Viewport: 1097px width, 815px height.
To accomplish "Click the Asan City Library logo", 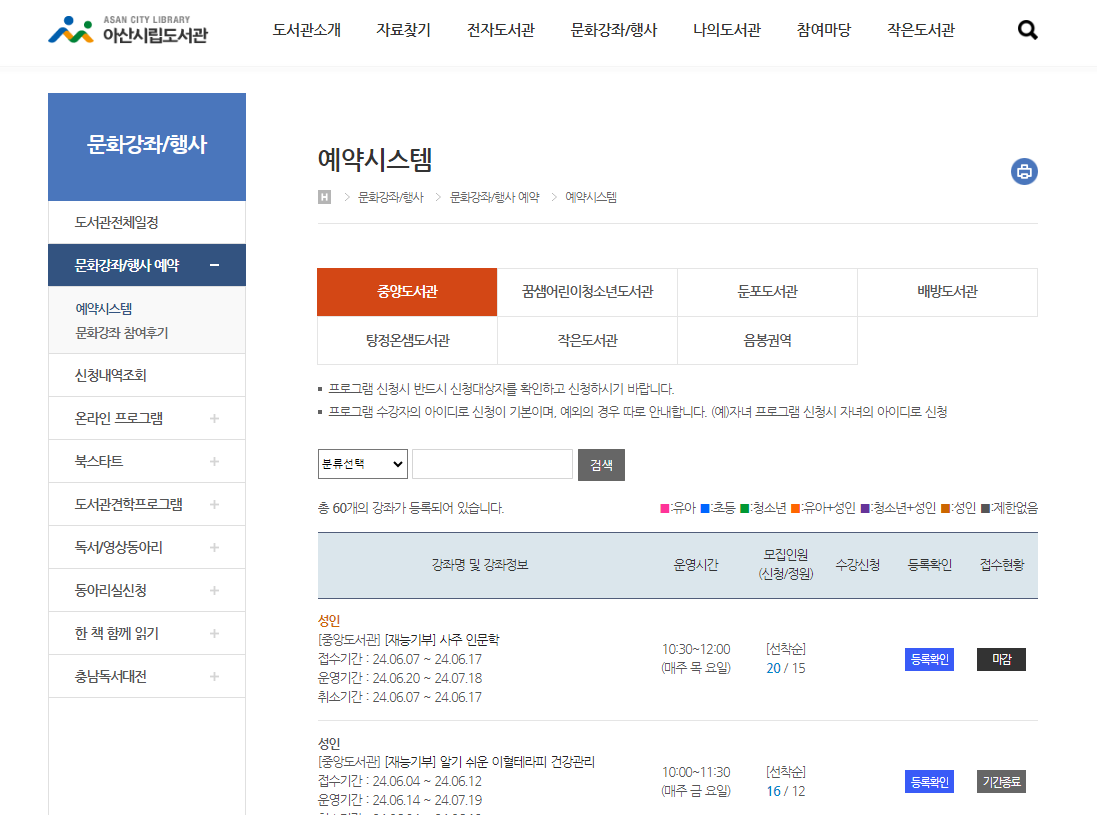I will click(x=128, y=30).
